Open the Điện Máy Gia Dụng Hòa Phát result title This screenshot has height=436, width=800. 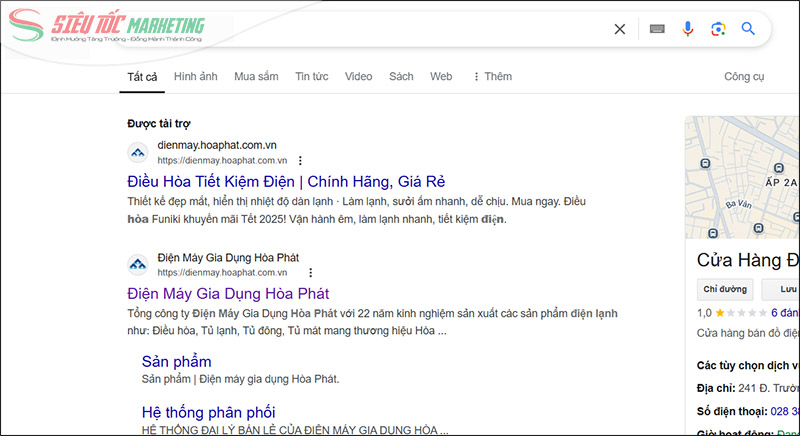[228, 294]
